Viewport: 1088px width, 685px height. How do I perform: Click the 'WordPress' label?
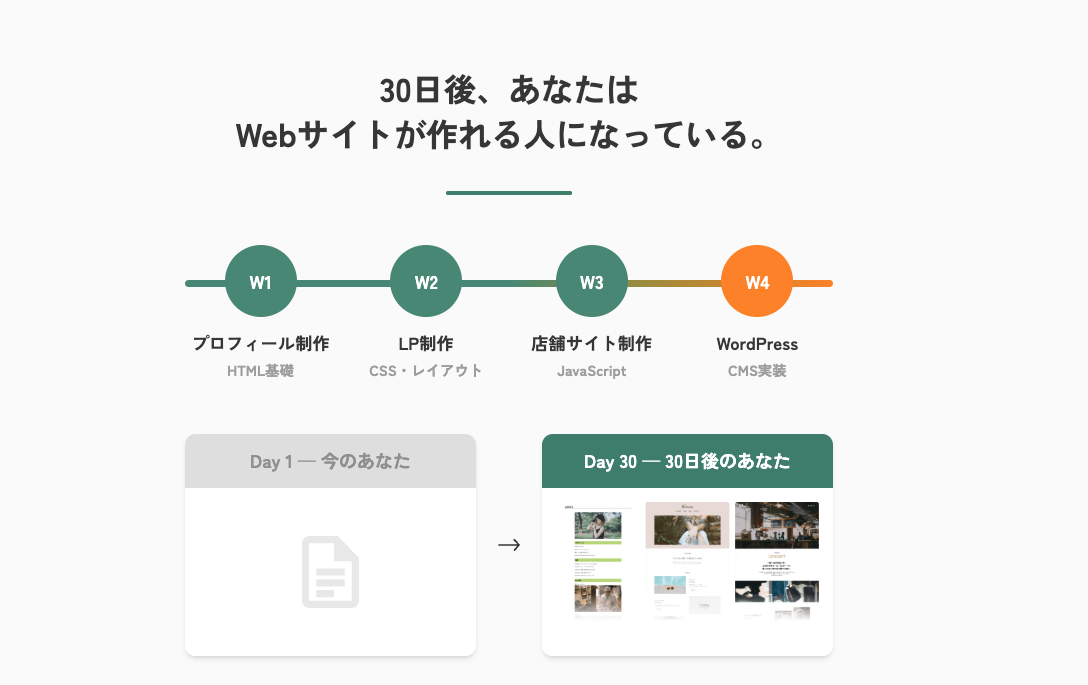pos(757,344)
